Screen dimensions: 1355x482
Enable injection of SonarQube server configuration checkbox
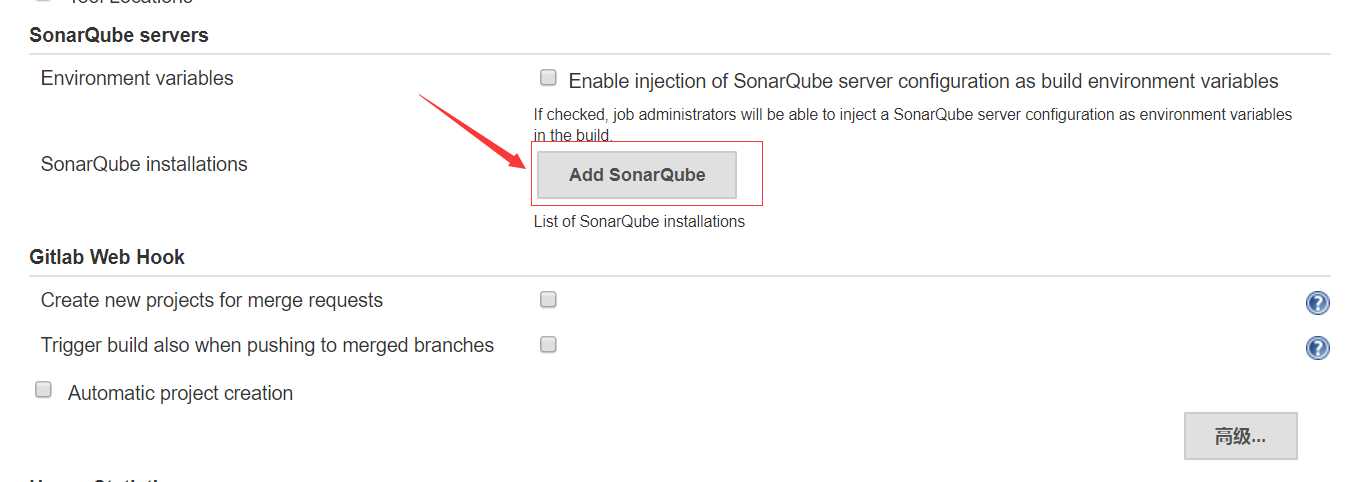[x=548, y=78]
